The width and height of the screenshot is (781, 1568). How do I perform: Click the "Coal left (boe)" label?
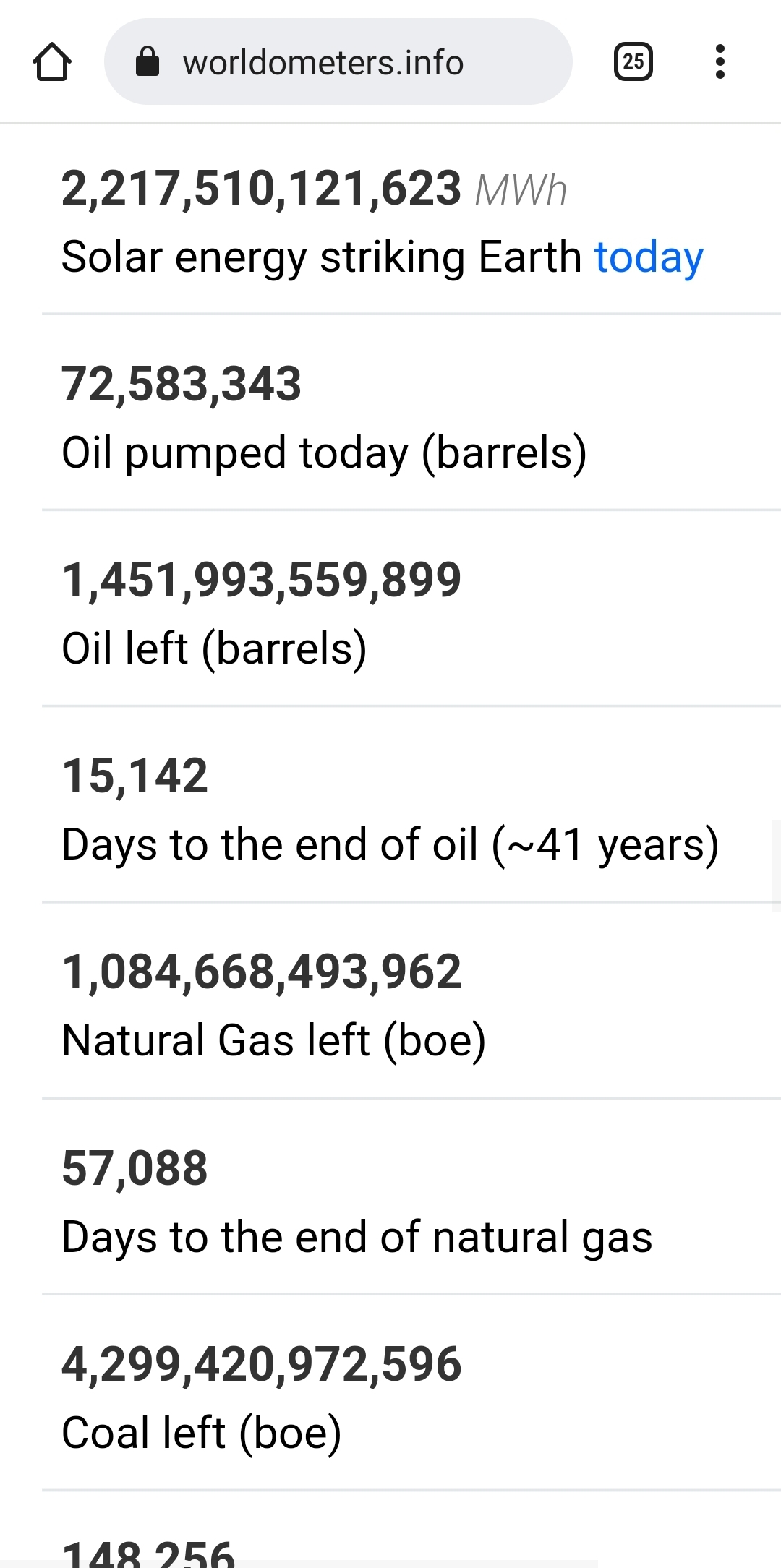(x=201, y=1433)
